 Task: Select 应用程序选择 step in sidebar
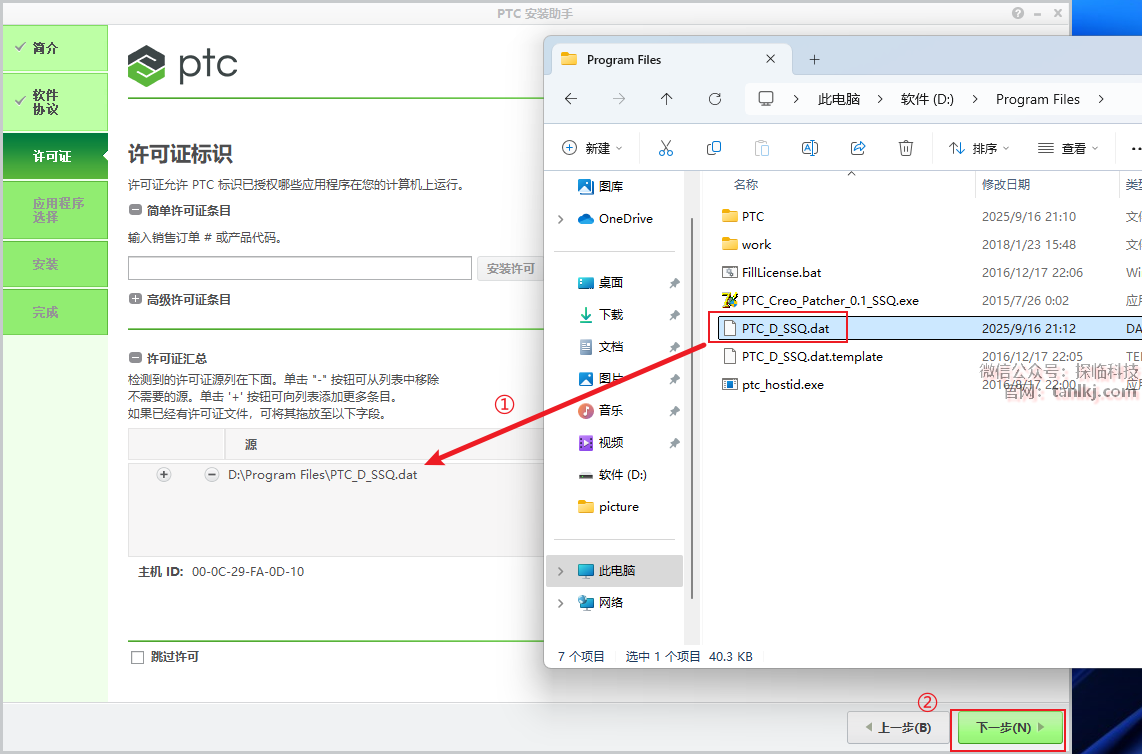tap(55, 210)
